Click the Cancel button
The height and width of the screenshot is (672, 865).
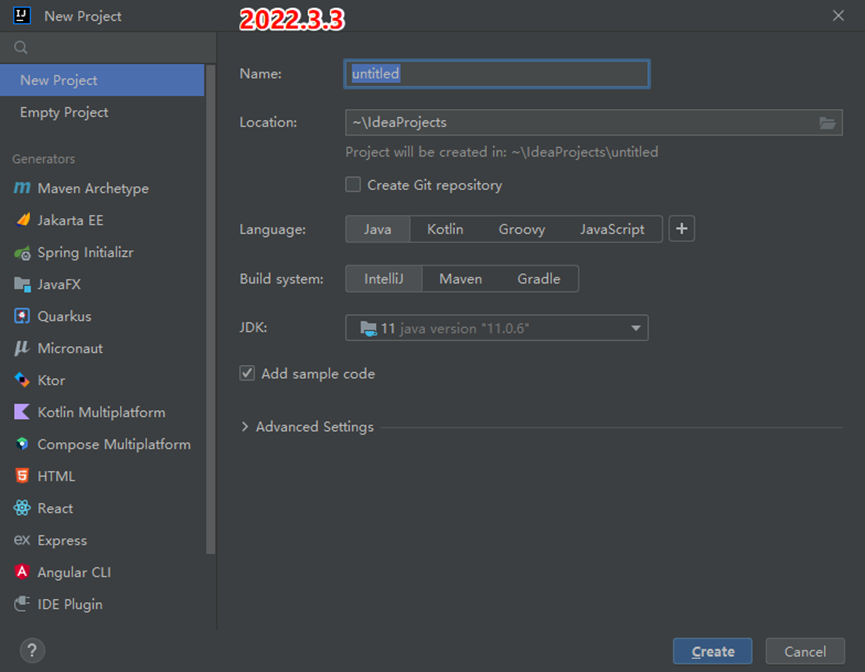tap(805, 651)
